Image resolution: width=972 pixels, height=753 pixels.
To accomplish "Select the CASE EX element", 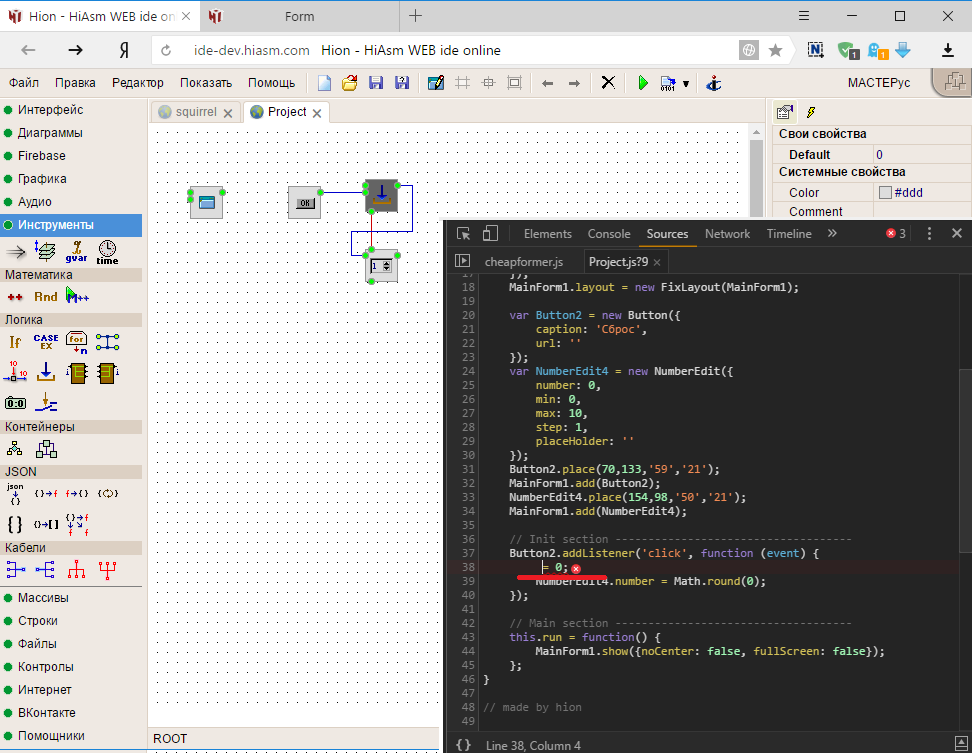I will 46,341.
